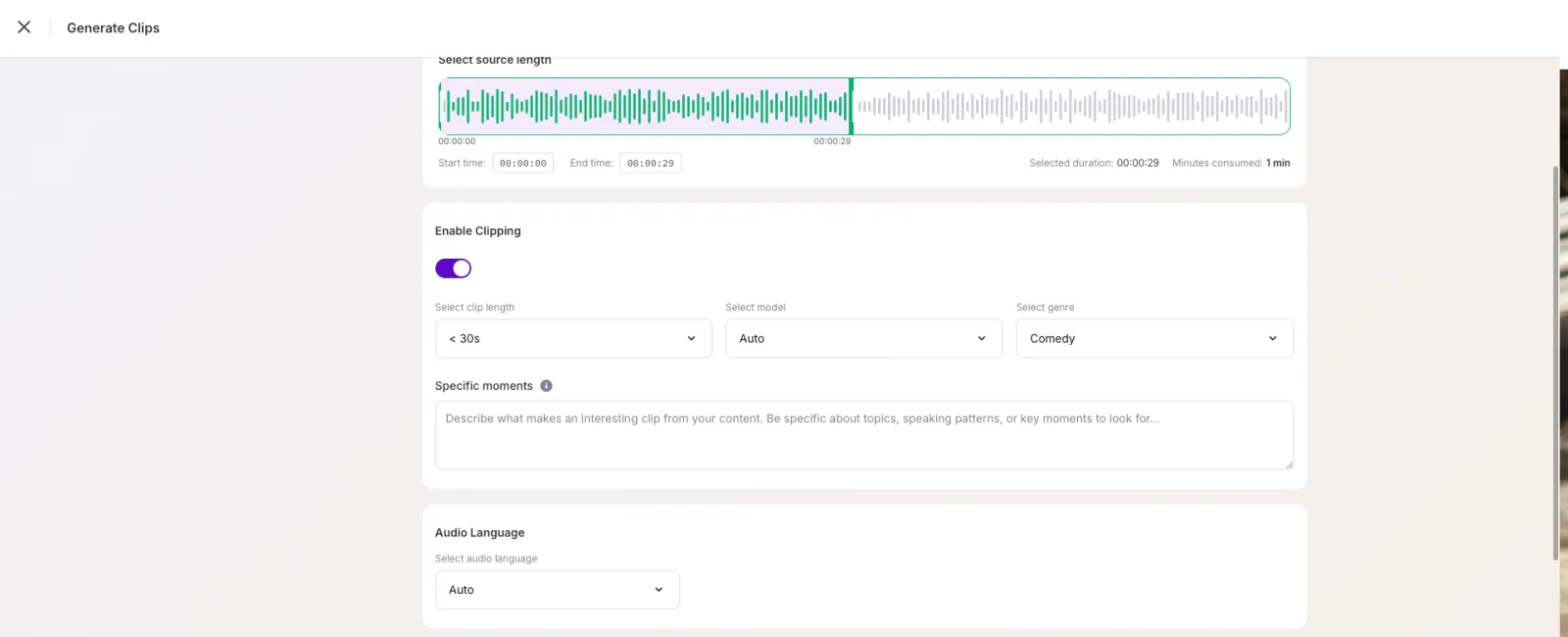Click the End time input field
This screenshot has height=637, width=1568.
tap(650, 164)
